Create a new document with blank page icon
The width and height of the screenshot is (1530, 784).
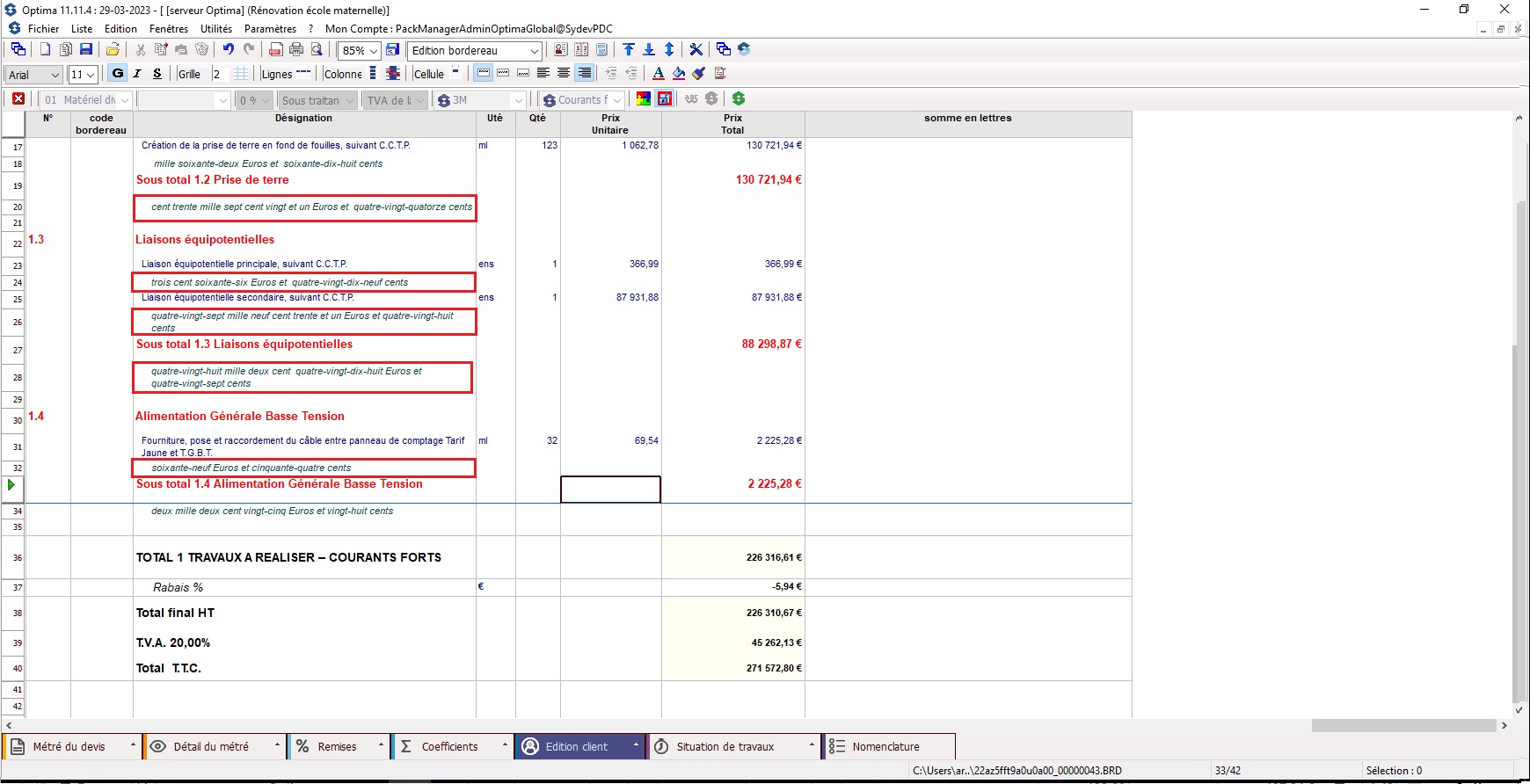[x=45, y=49]
